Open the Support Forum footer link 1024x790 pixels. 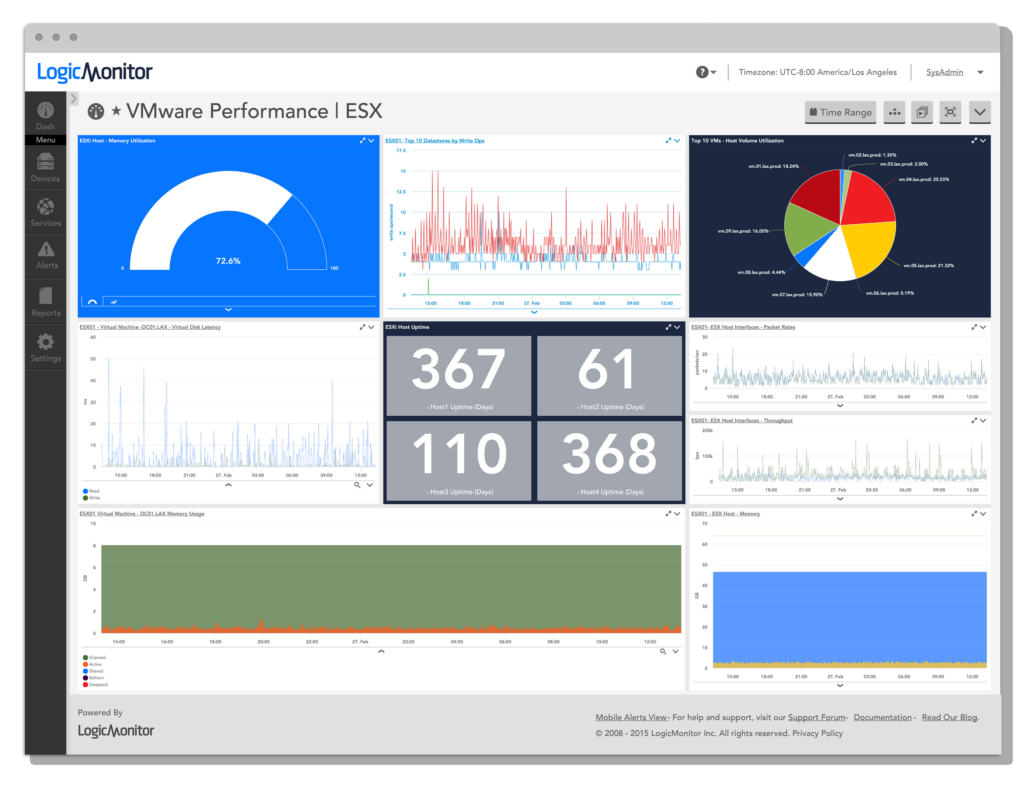[x=817, y=718]
